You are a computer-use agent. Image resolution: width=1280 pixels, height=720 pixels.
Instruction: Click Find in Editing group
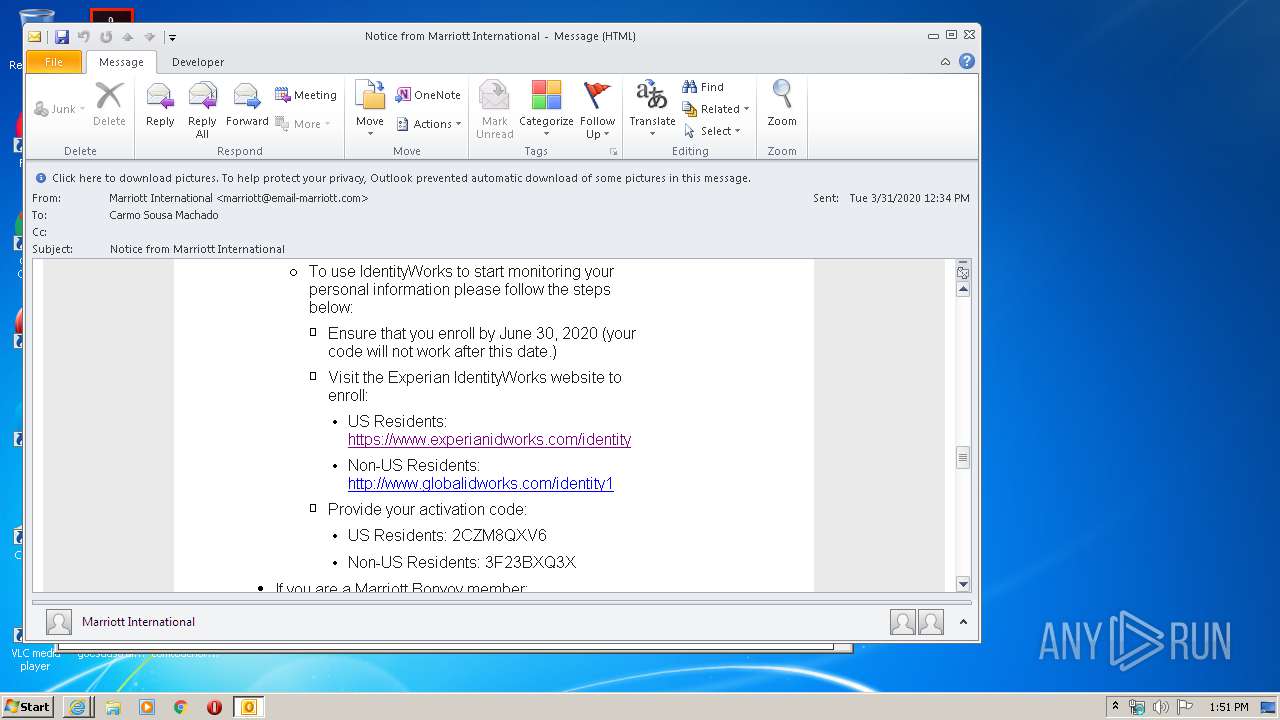point(703,87)
